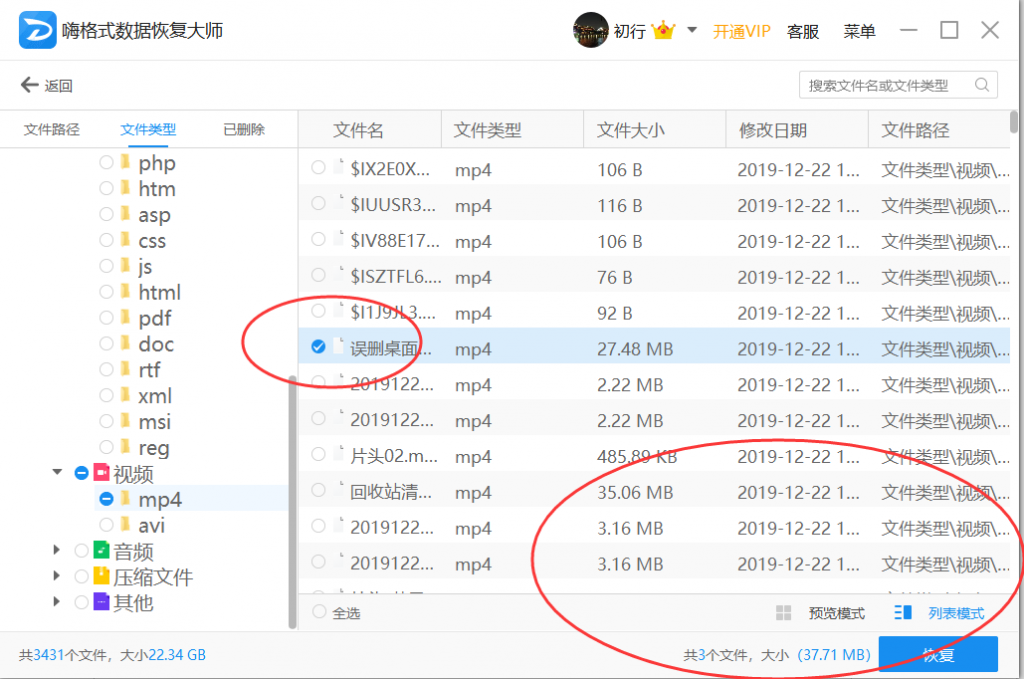This screenshot has width=1024, height=679.
Task: Click 返回 back button text
Action: point(58,86)
